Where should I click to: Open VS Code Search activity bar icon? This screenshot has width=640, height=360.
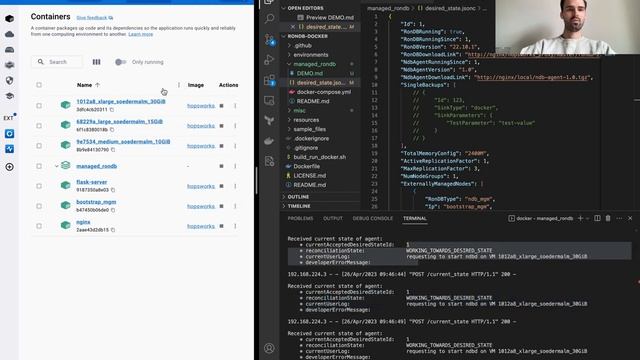coord(269,18)
